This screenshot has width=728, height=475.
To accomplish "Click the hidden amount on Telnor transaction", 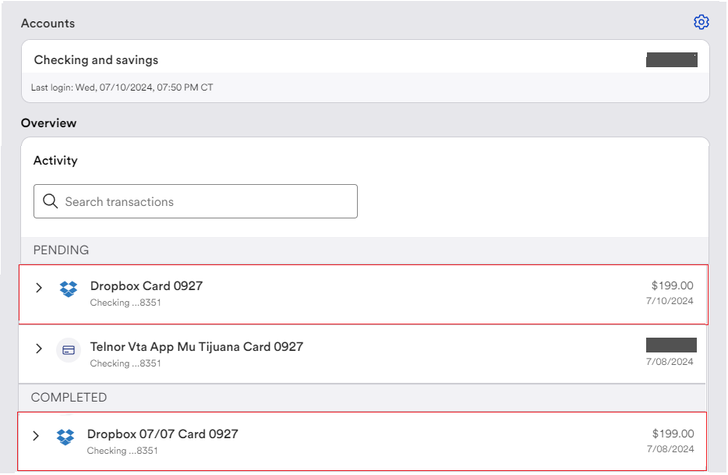I will coord(671,345).
